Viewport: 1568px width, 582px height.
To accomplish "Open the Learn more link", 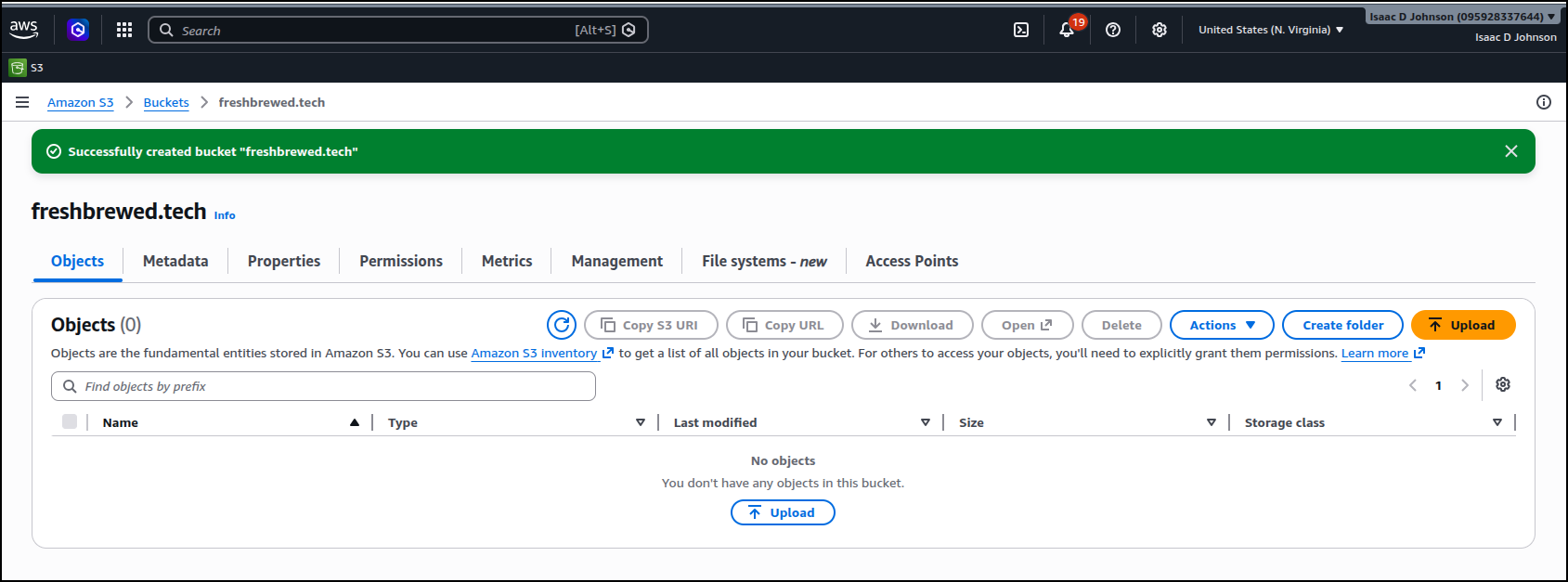I will pyautogui.click(x=1383, y=353).
